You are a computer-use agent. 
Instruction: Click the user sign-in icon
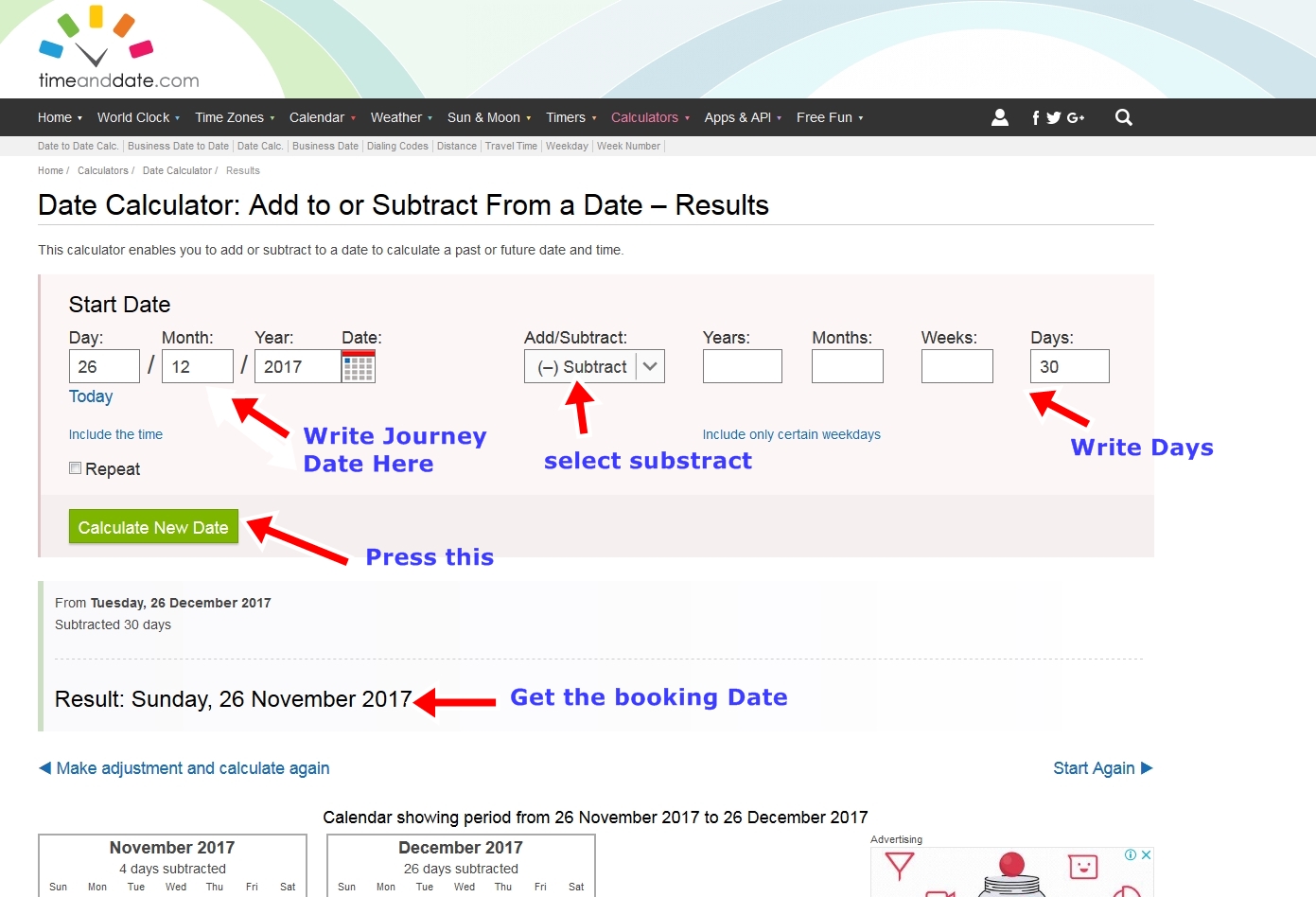pos(1000,116)
